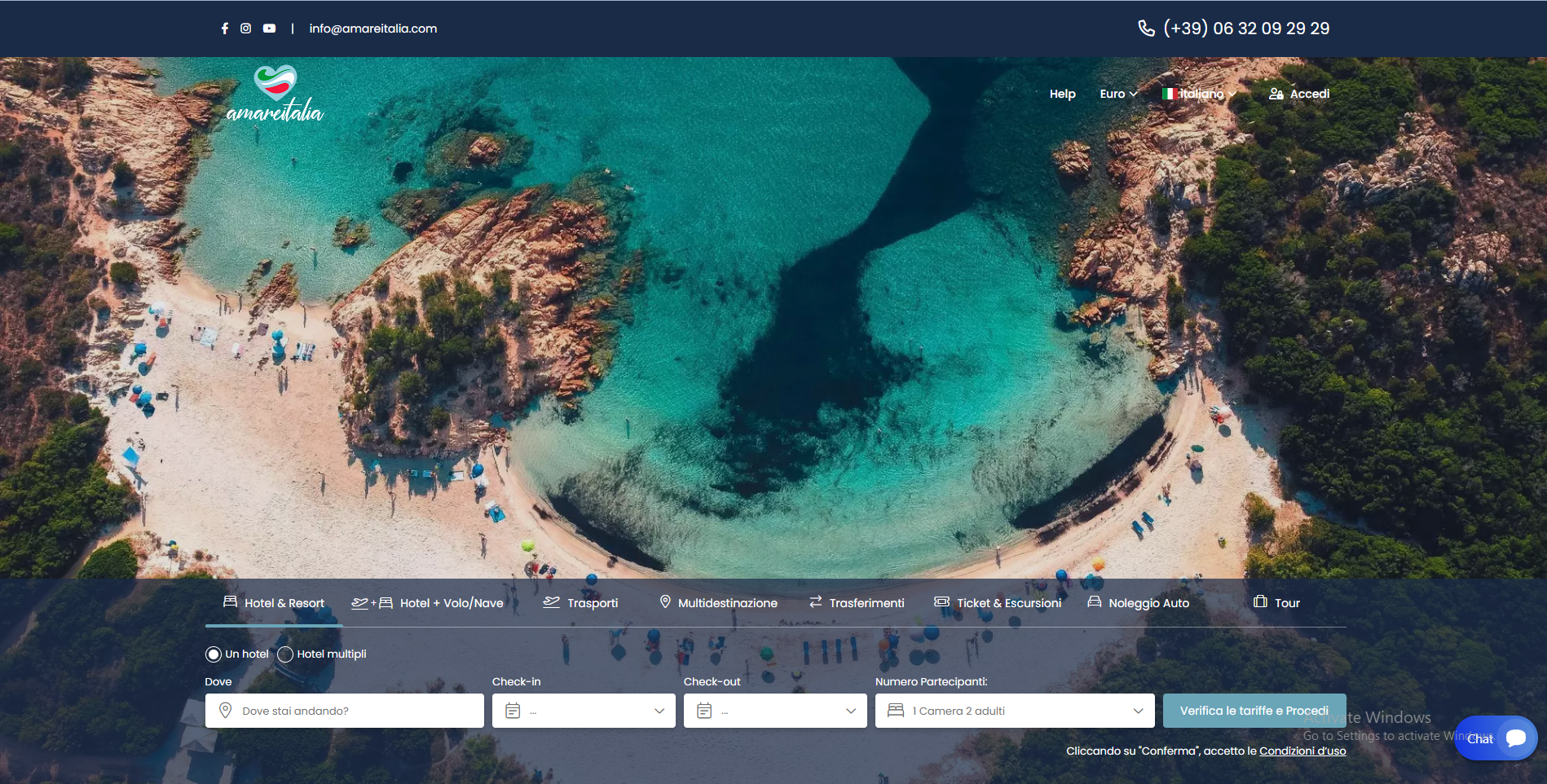
Task: Open the Condizioni d'uso link
Action: 1302,751
